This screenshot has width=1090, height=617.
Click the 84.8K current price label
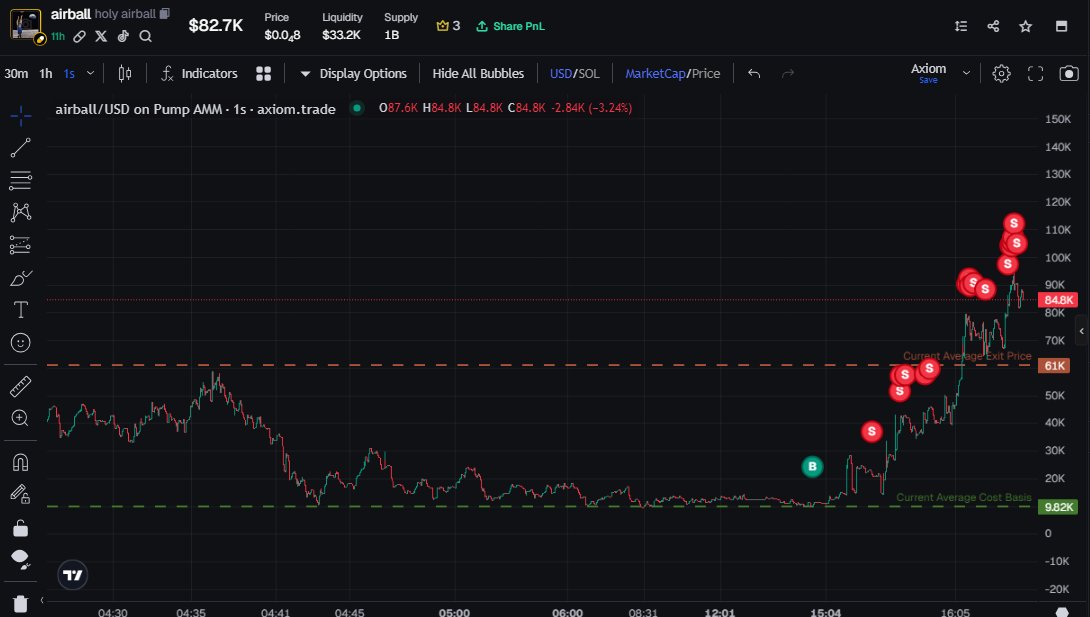coord(1057,300)
